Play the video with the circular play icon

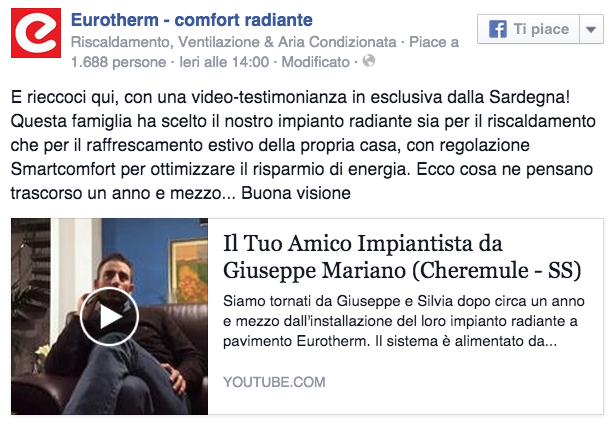point(109,317)
